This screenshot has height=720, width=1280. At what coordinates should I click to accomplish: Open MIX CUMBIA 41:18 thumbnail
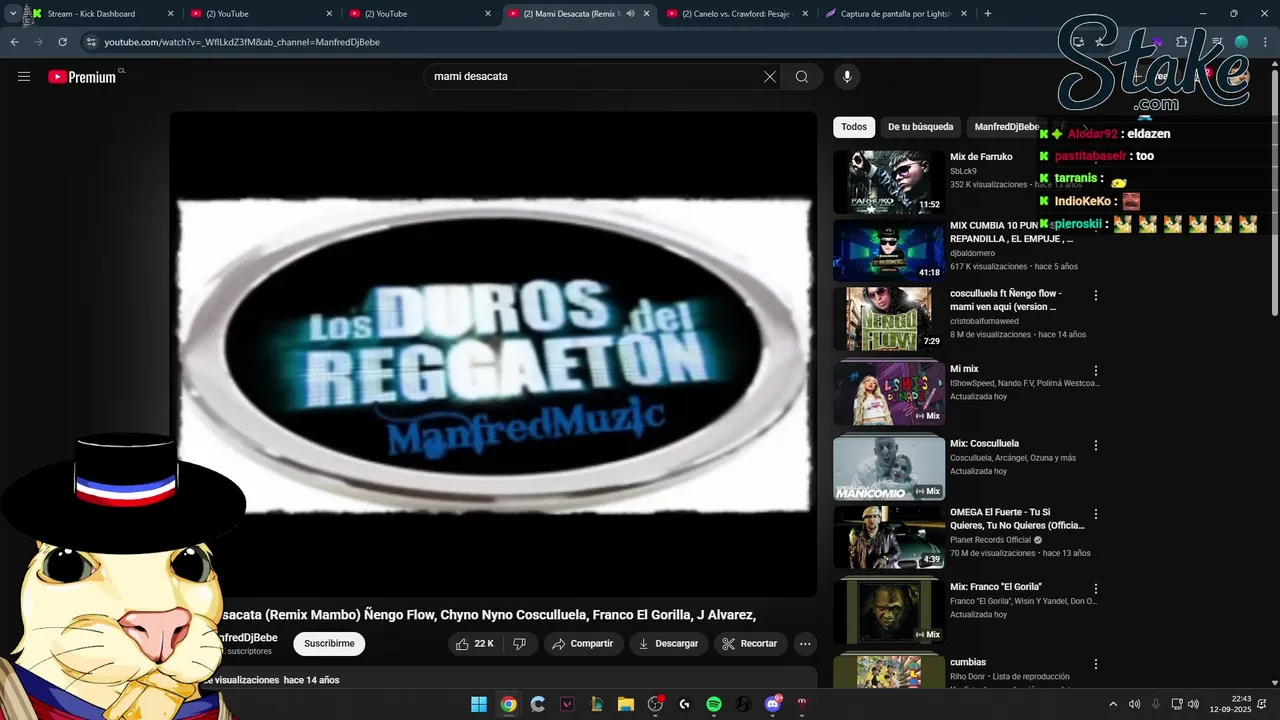click(x=889, y=251)
